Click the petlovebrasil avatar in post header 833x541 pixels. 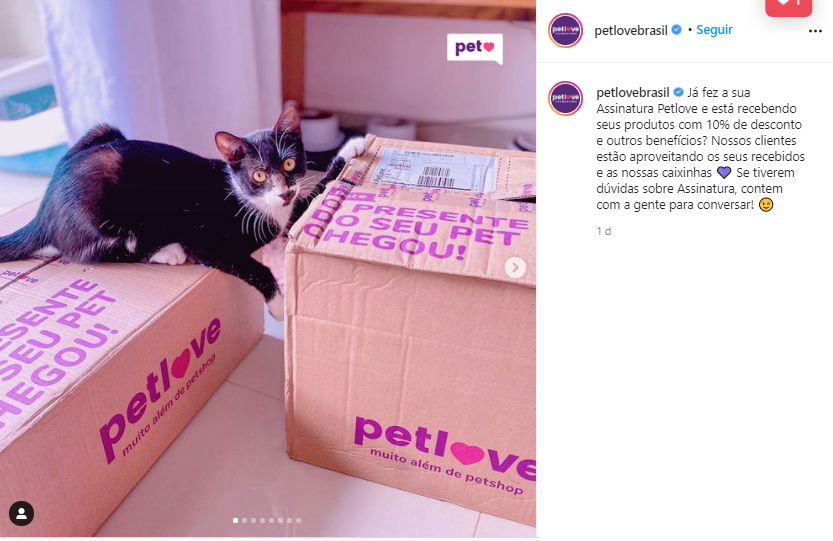(x=565, y=30)
